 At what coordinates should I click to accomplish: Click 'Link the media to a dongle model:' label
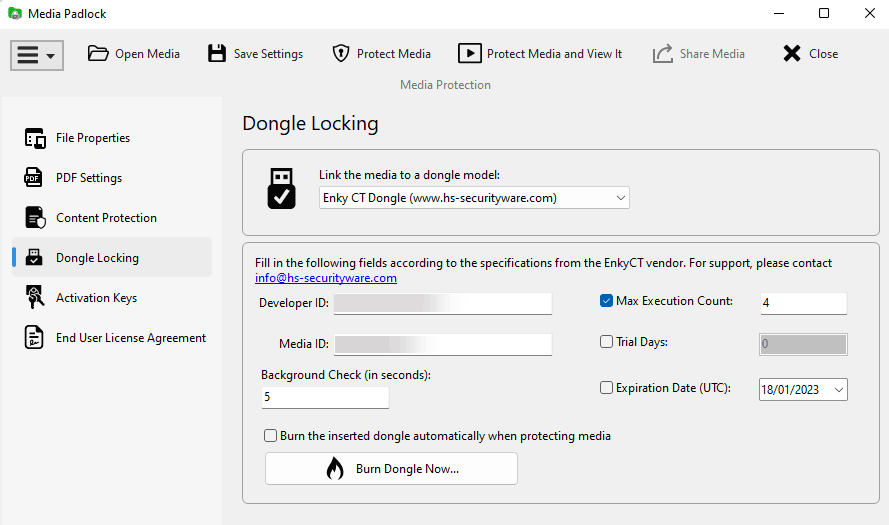click(x=409, y=175)
